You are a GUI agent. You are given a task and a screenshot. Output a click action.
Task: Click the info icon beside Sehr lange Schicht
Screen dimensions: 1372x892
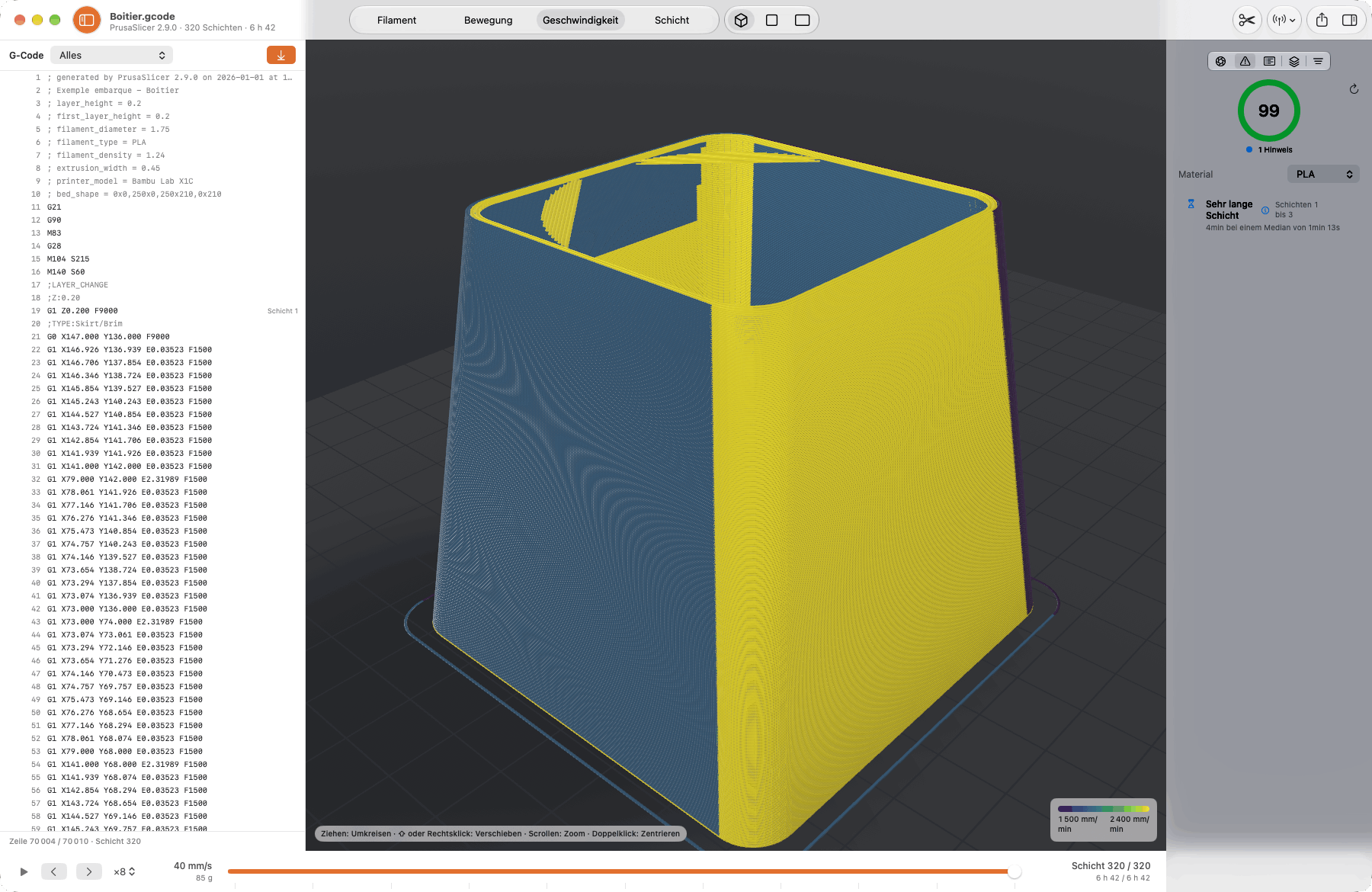click(1265, 210)
